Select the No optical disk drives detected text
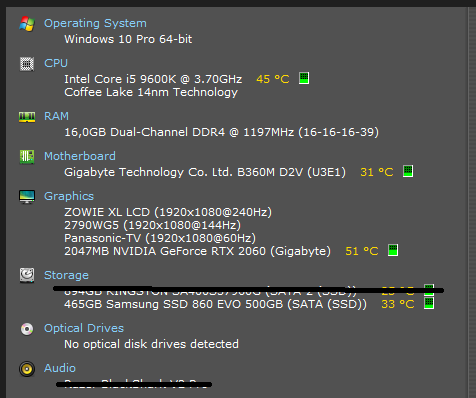Screen dimensions: 476x398 [x=151, y=344]
